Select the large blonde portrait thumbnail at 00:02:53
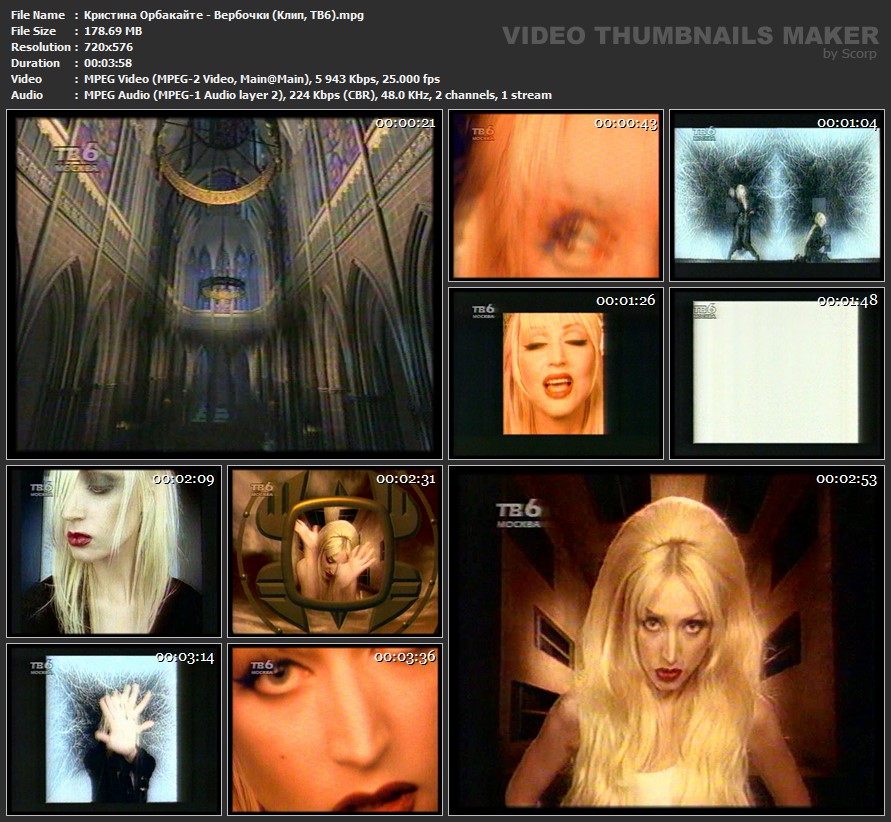The width and height of the screenshot is (891, 822). tap(666, 640)
